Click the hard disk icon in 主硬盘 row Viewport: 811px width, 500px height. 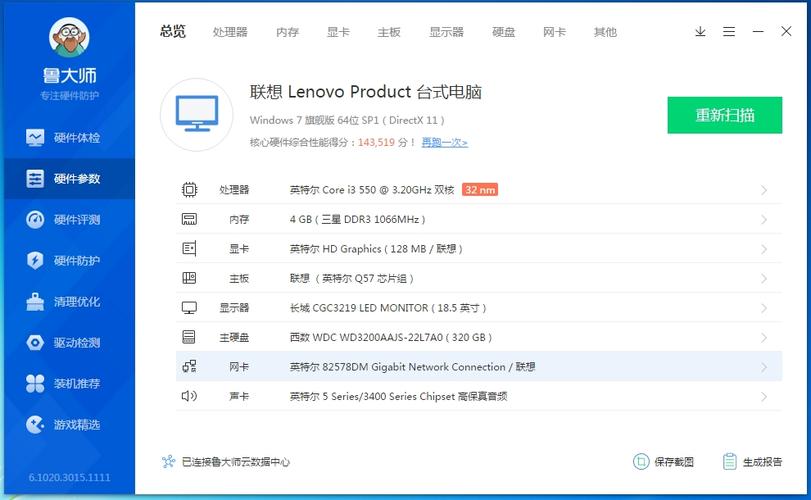pyautogui.click(x=189, y=337)
